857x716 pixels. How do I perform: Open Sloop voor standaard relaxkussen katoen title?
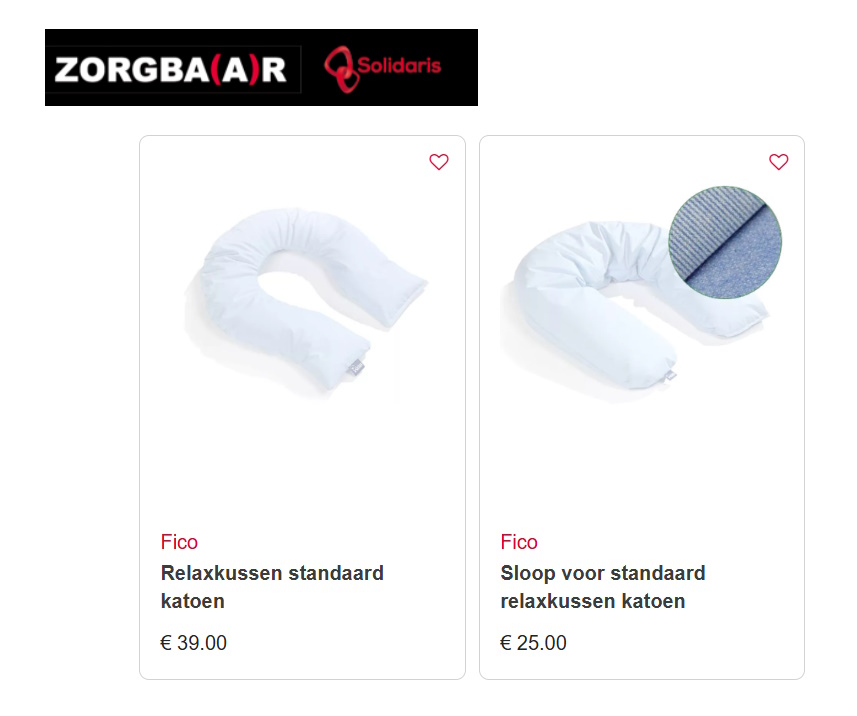pyautogui.click(x=603, y=587)
